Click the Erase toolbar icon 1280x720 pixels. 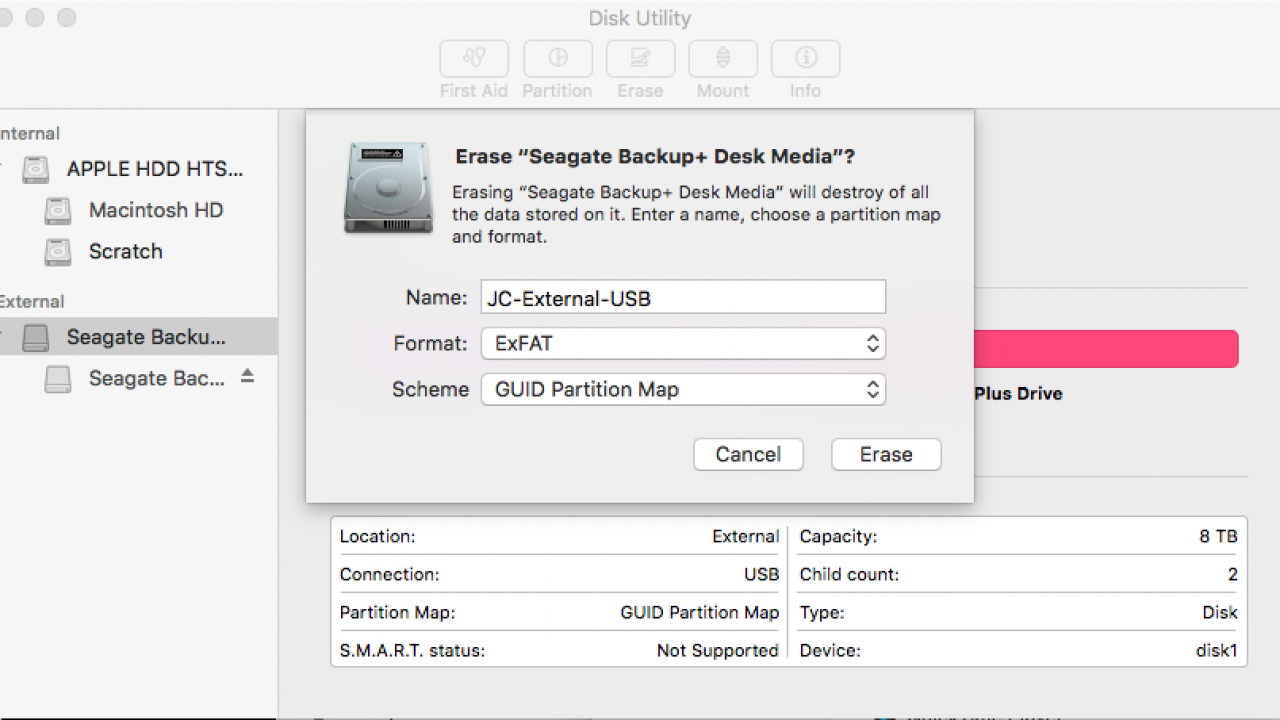[640, 58]
